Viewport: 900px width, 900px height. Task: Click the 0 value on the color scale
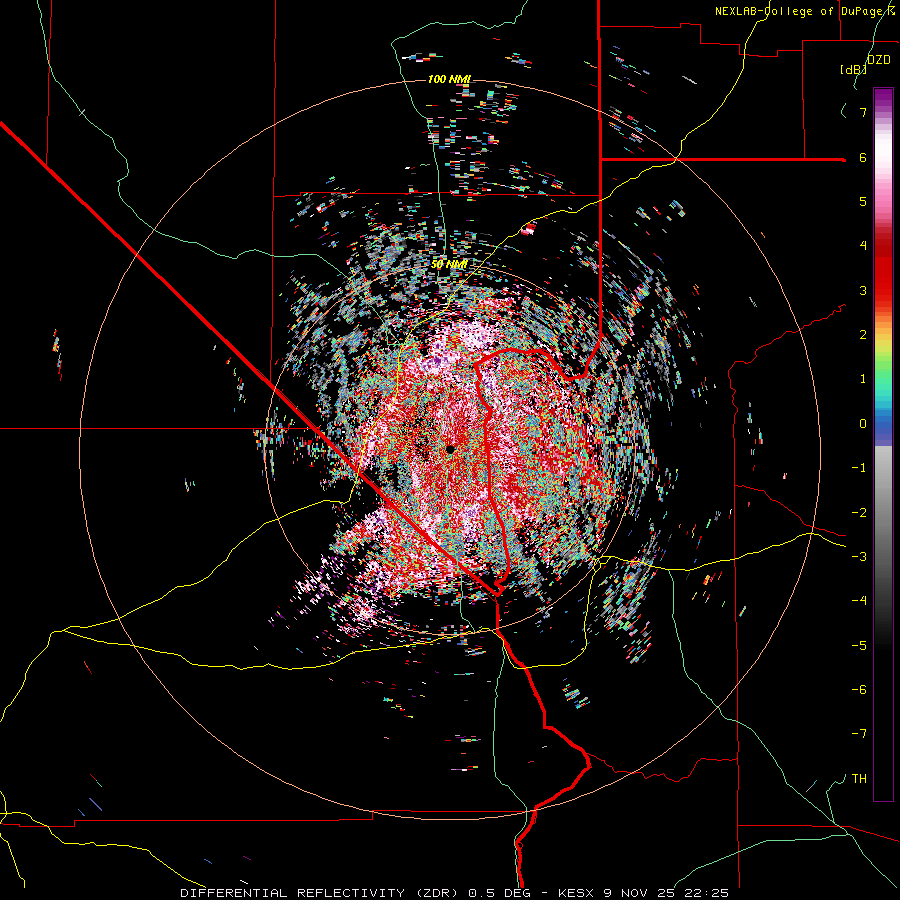[x=863, y=424]
